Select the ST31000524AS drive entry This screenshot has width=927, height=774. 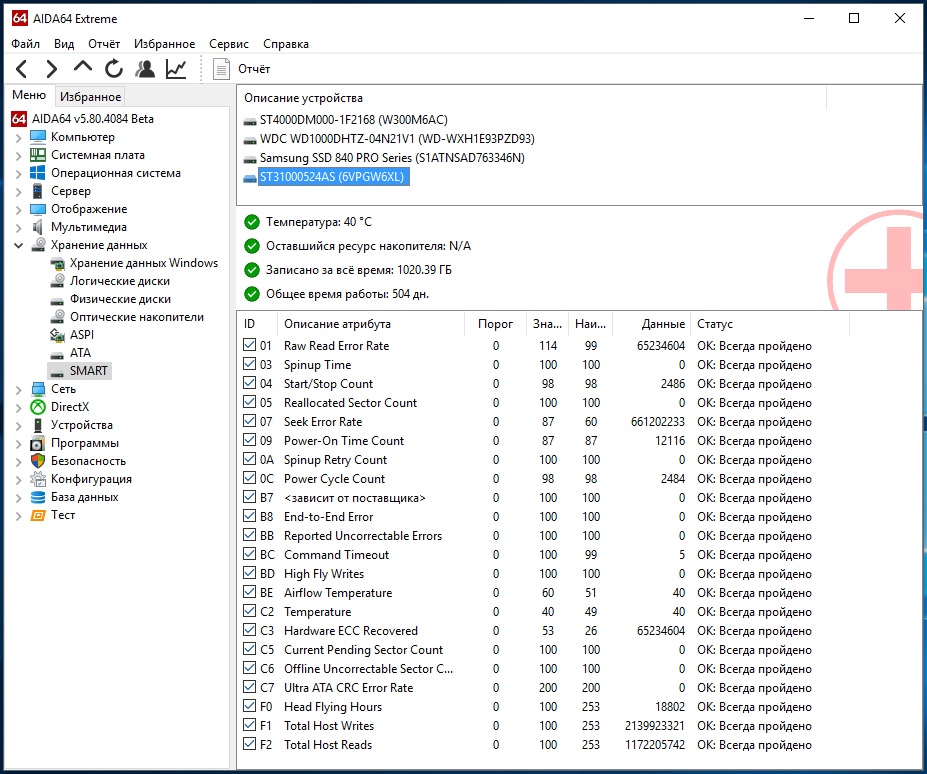pyautogui.click(x=332, y=177)
